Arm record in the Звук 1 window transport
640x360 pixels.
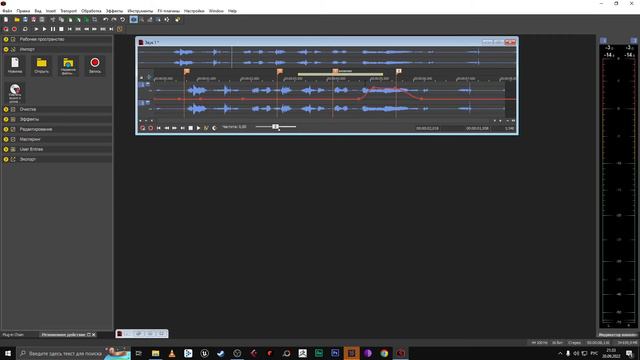(151, 128)
